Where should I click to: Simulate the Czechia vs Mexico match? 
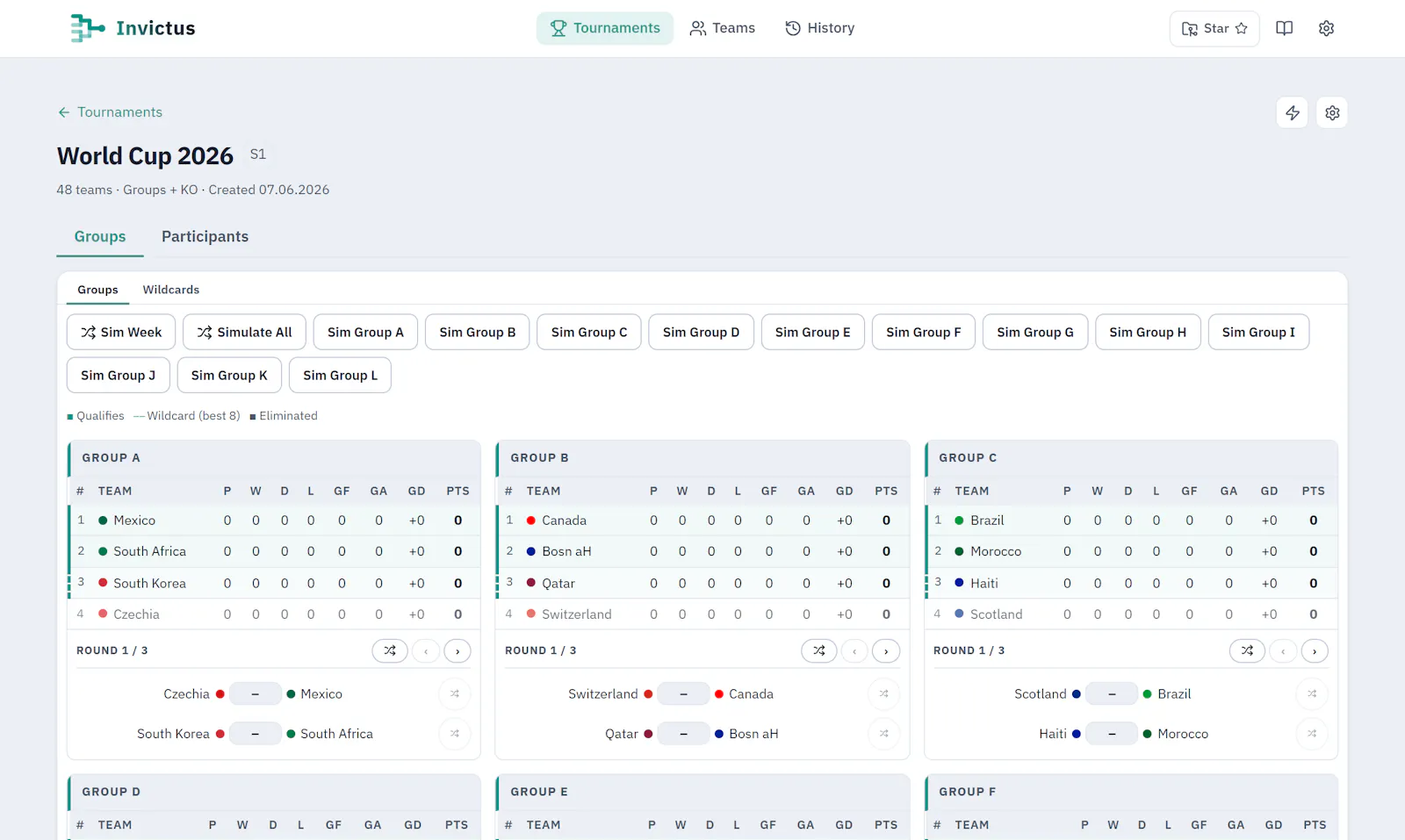click(455, 693)
